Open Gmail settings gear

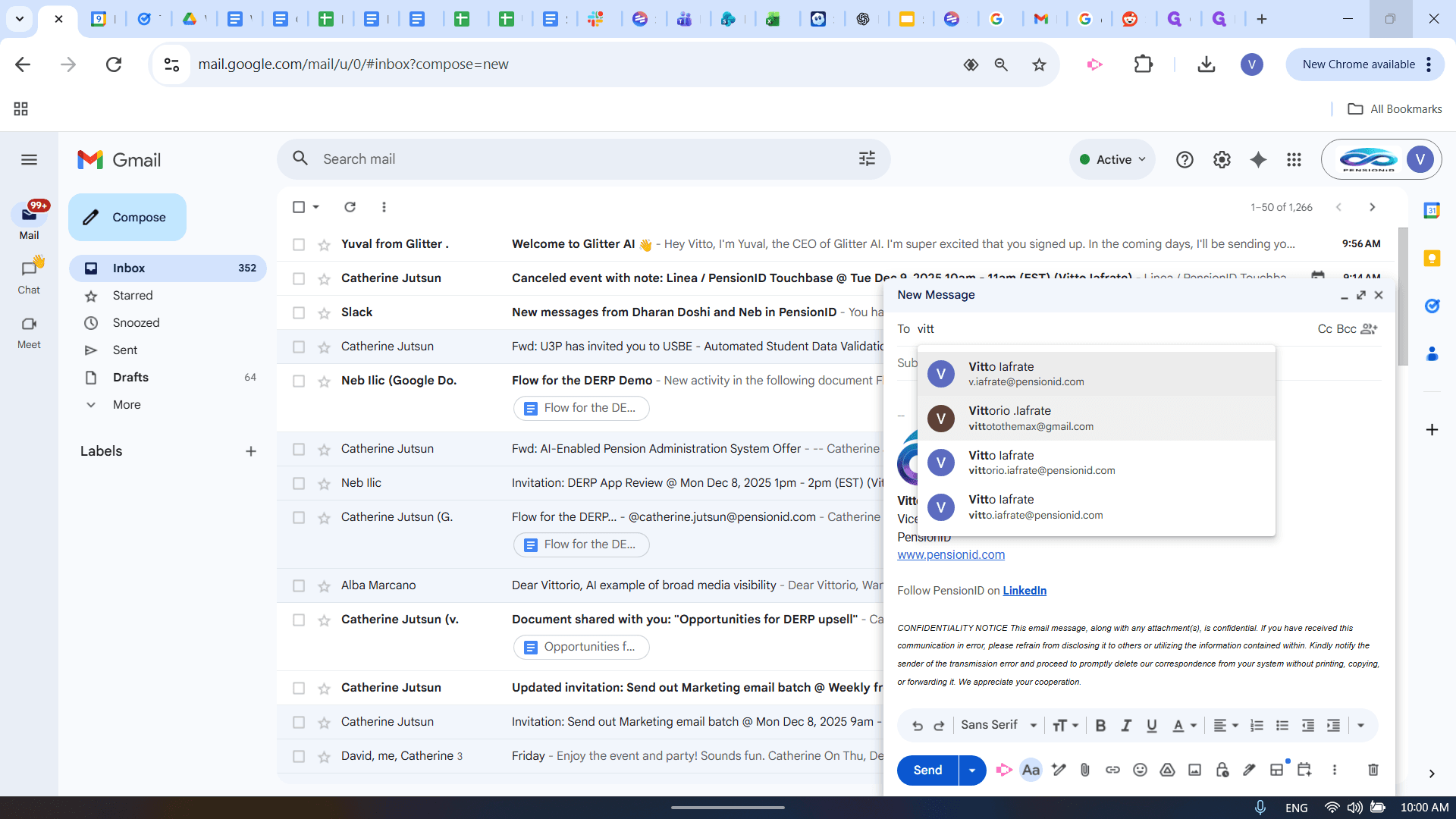1222,159
